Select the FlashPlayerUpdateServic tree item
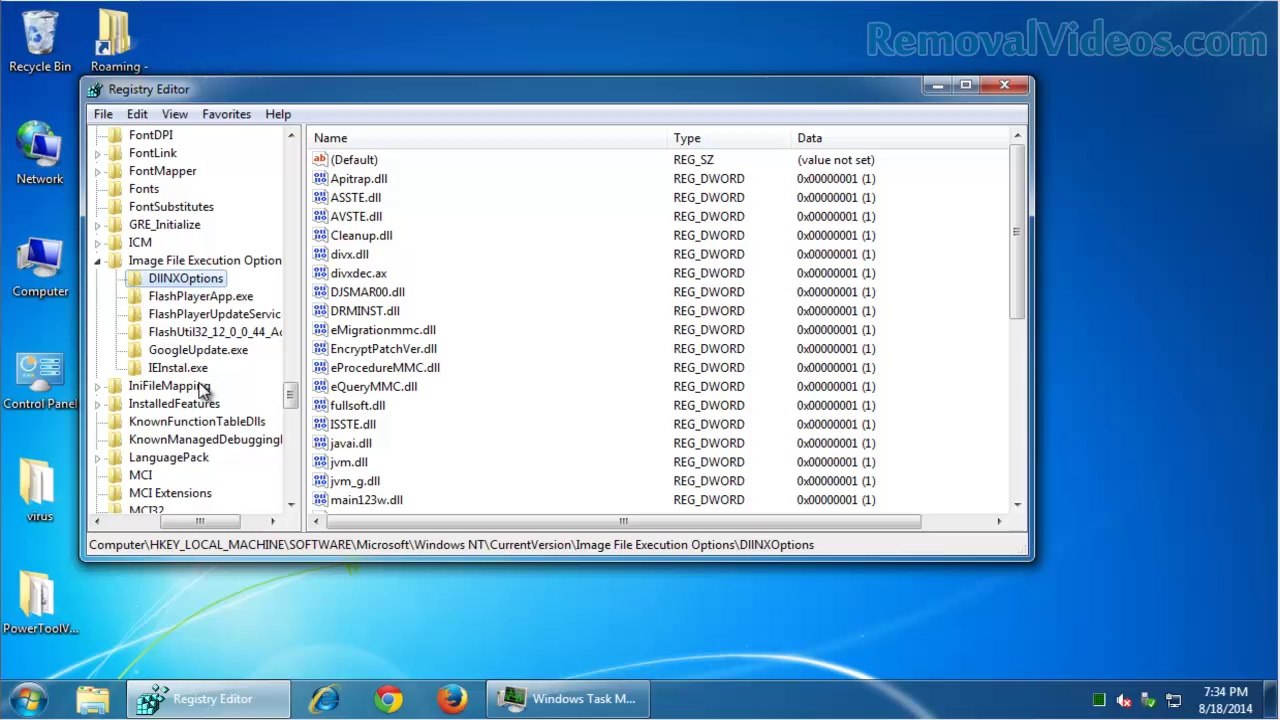 pos(214,315)
